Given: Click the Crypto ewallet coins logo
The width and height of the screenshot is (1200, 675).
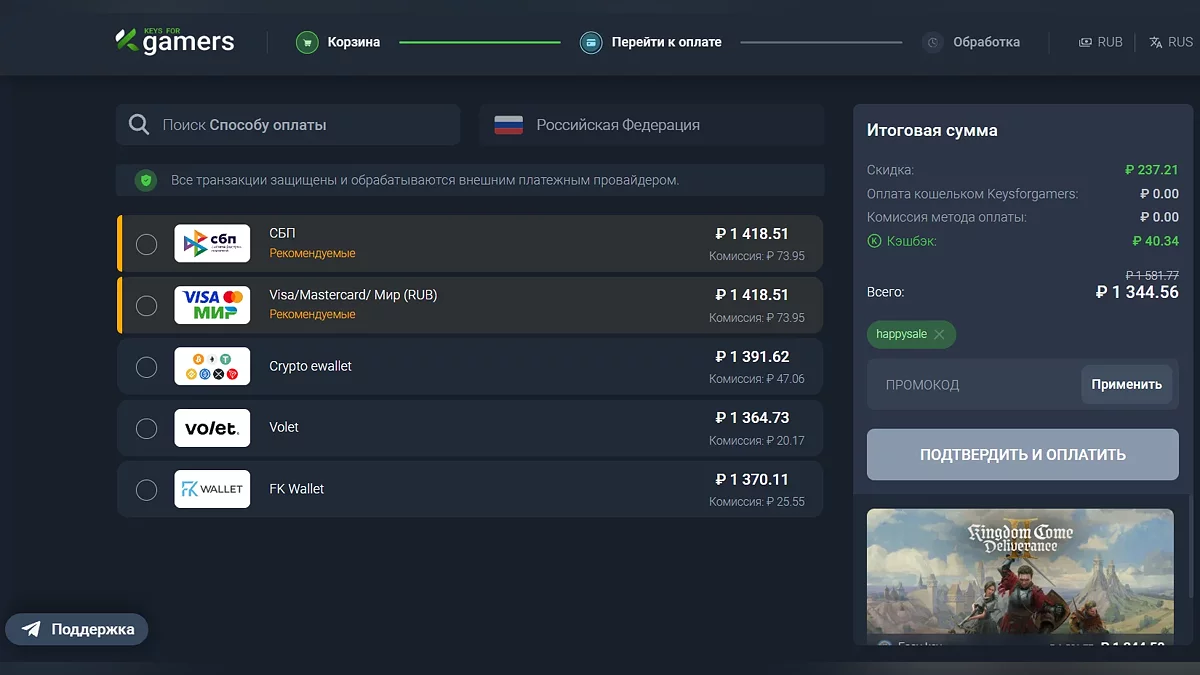Looking at the screenshot, I should 212,366.
